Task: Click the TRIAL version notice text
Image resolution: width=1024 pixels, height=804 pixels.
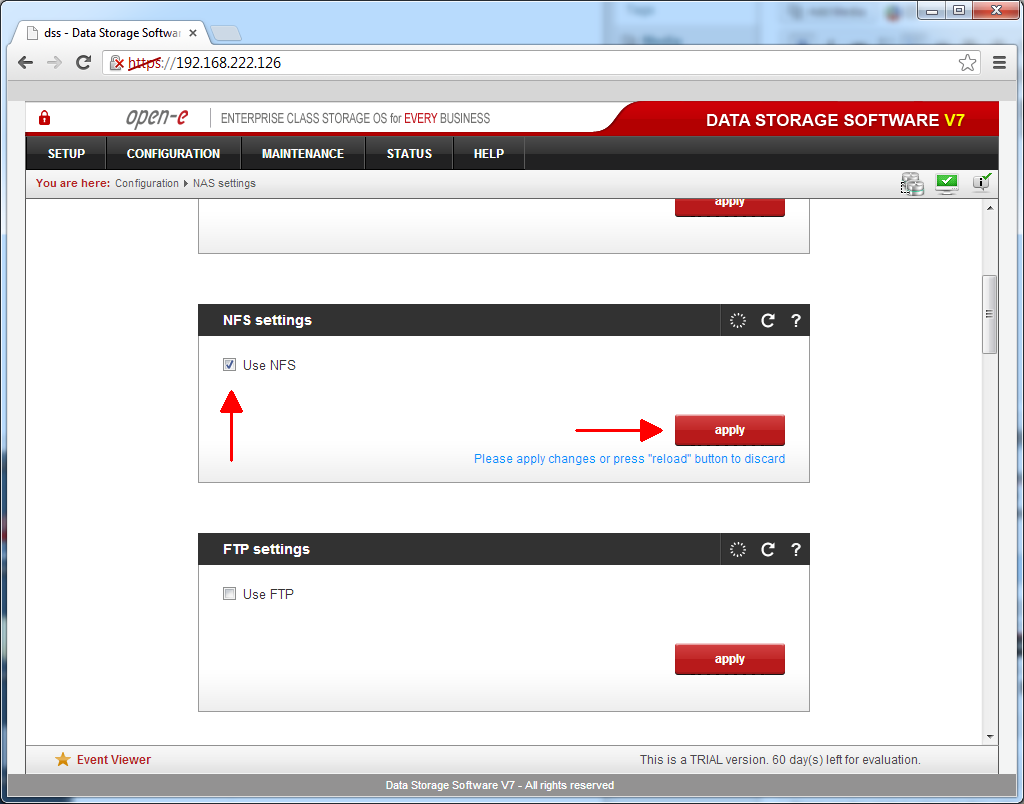Action: (x=780, y=760)
